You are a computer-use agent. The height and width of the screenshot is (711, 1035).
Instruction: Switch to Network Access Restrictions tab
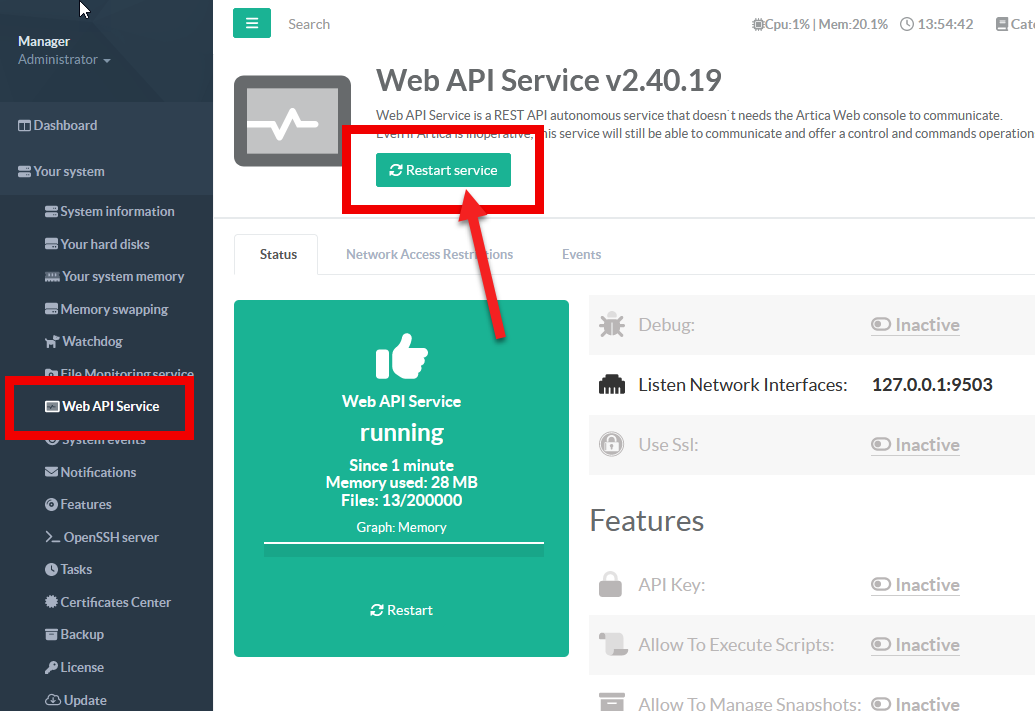pos(429,255)
